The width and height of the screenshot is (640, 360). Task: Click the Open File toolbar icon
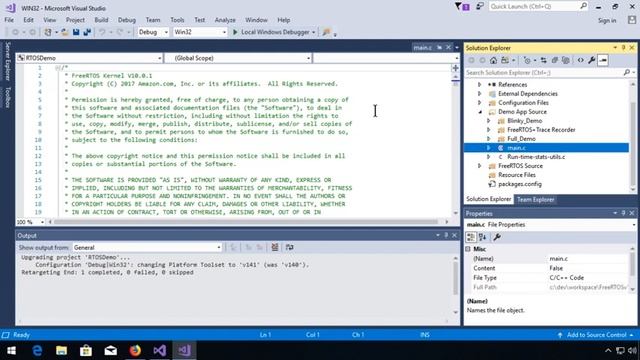click(64, 32)
